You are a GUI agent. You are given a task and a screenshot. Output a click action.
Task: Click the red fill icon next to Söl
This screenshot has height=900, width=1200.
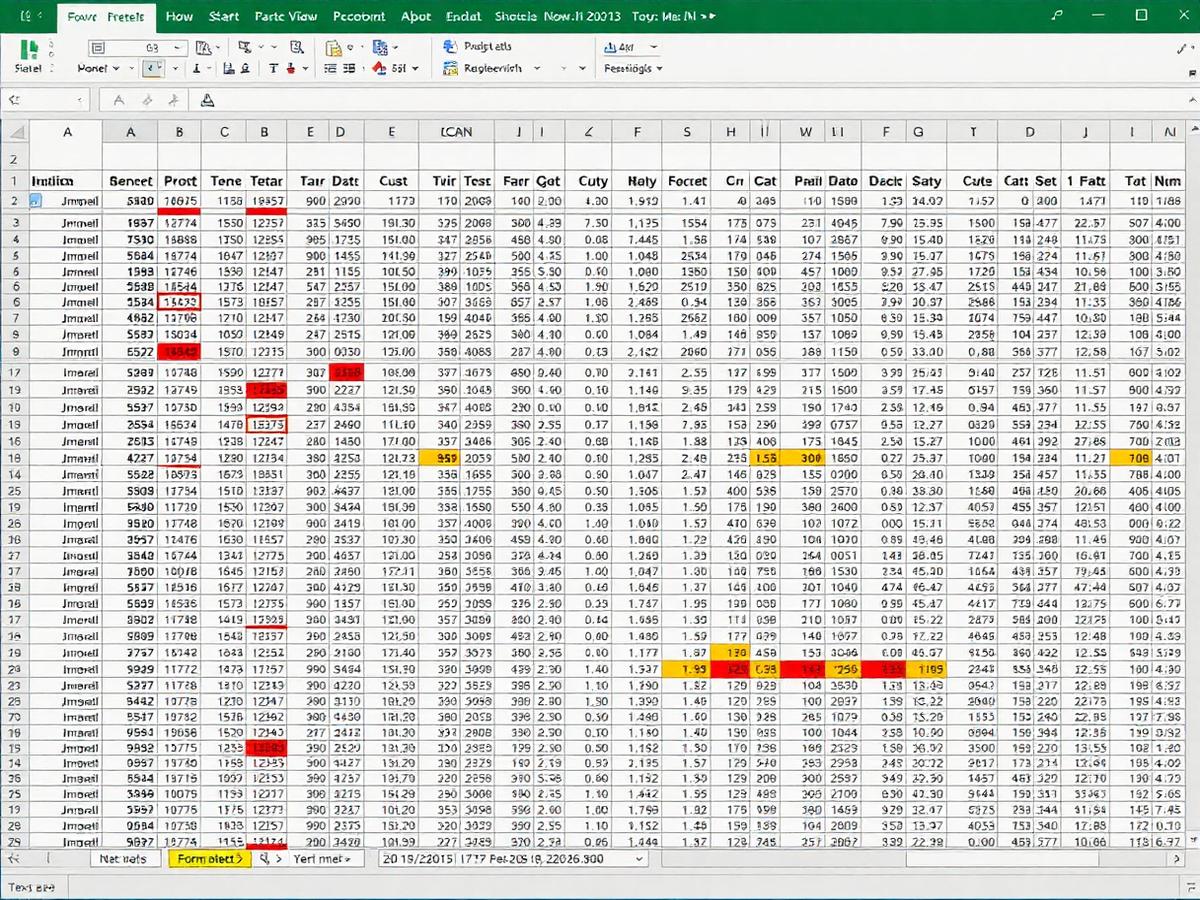point(380,68)
